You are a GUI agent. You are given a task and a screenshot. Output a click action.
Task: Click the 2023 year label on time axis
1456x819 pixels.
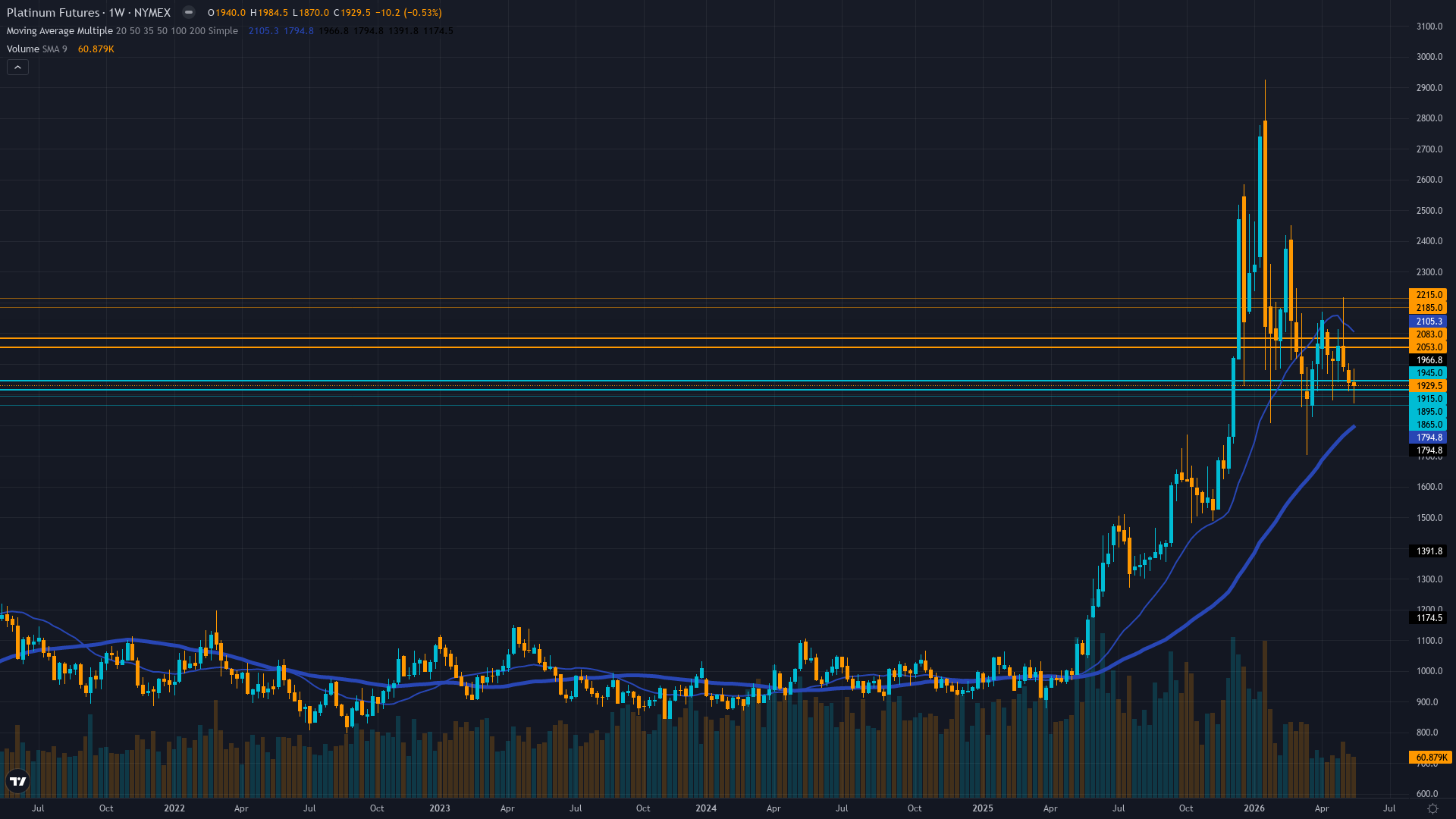click(440, 808)
